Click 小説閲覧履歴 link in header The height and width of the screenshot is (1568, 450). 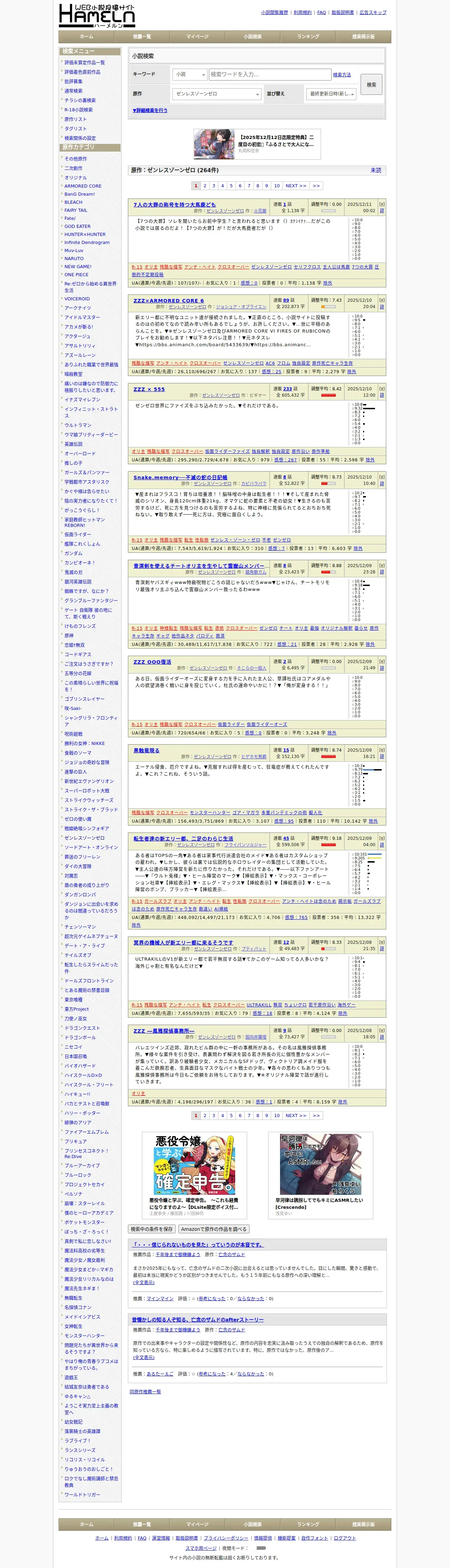click(x=274, y=12)
